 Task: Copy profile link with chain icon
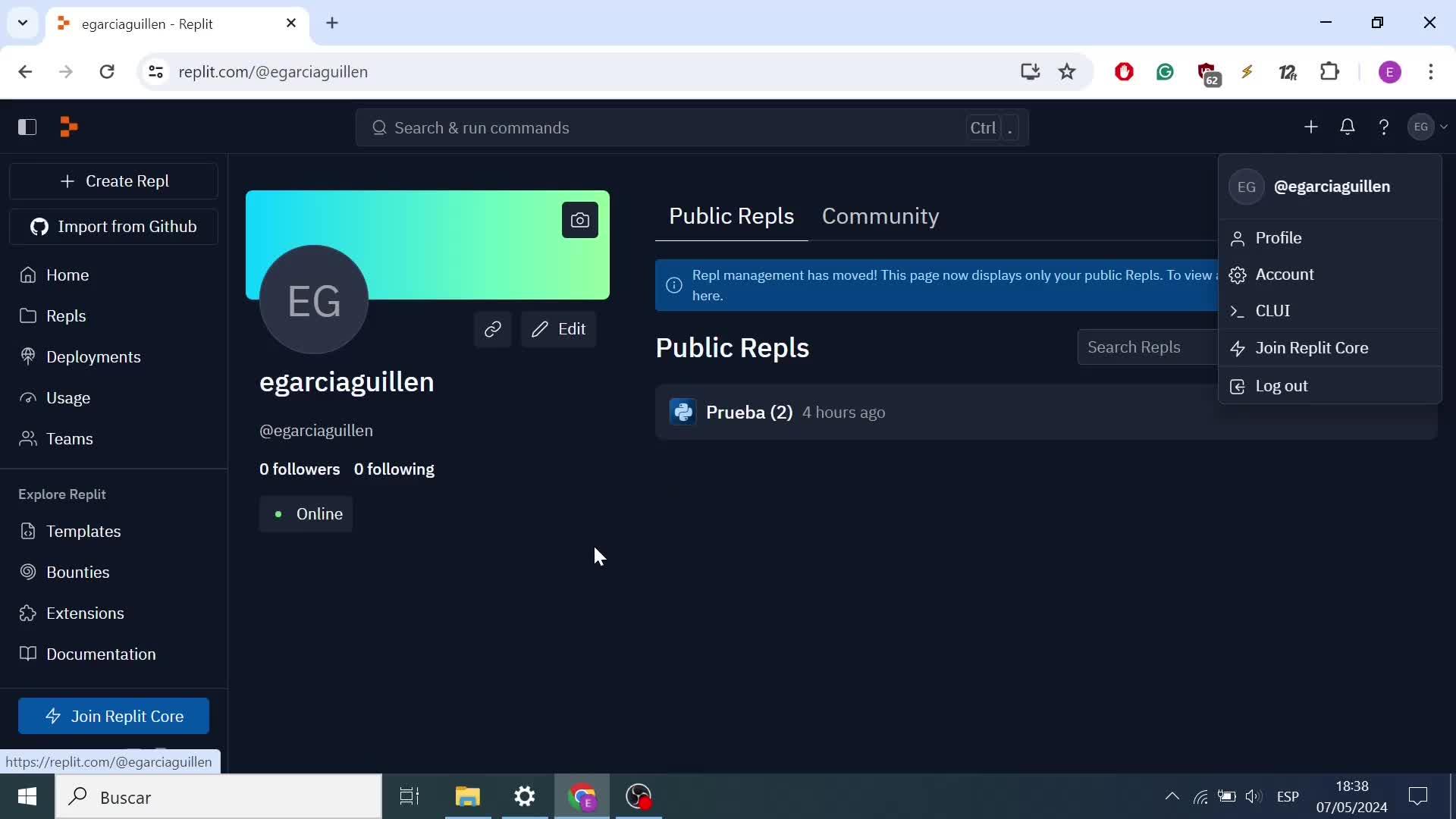point(492,329)
